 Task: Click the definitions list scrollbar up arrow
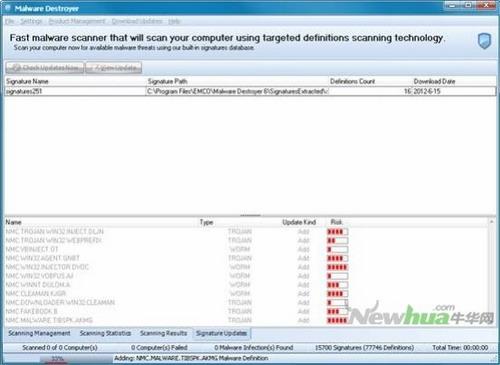[491, 221]
